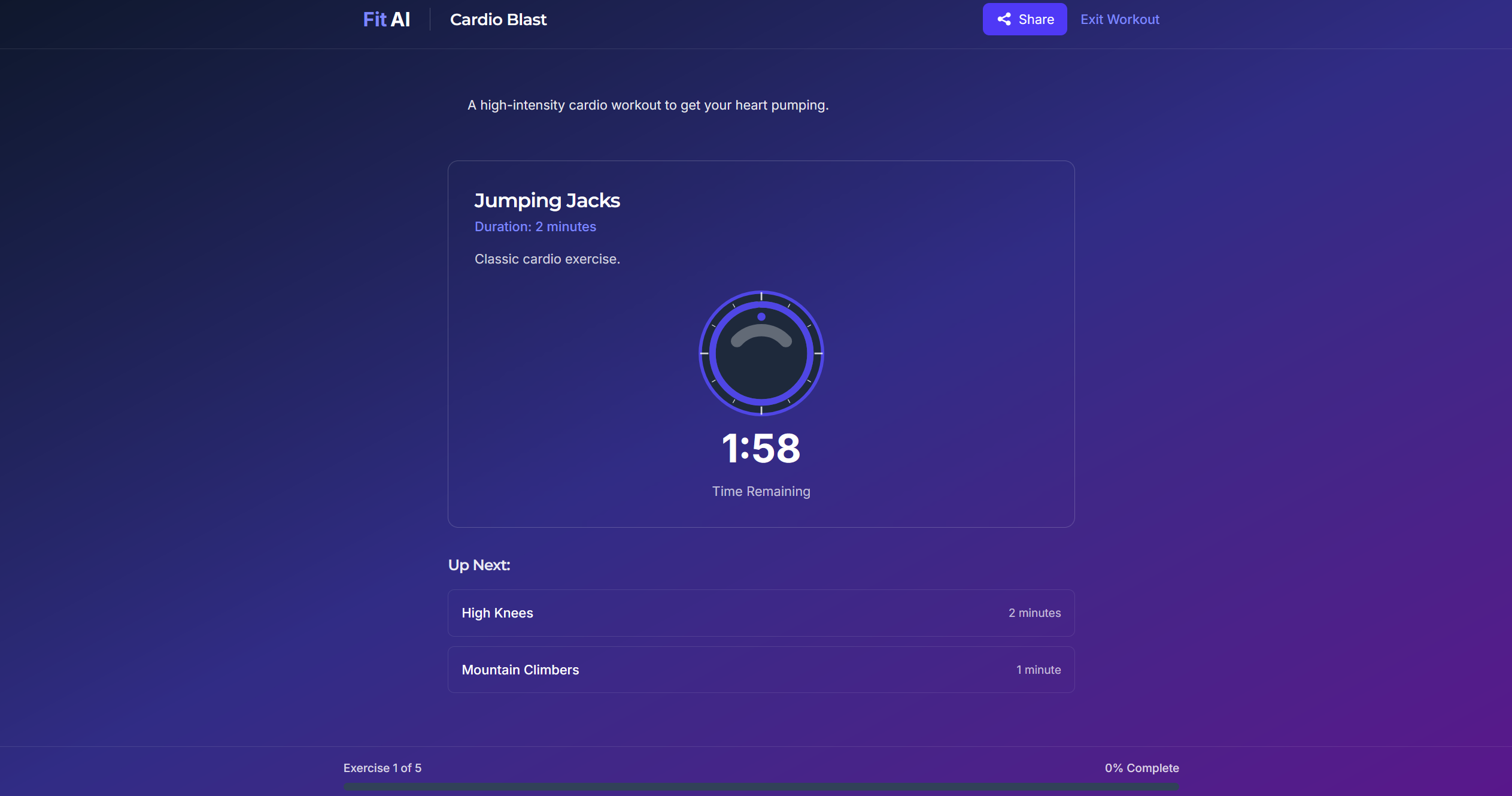Click the high-intensity cardio workout description
The width and height of the screenshot is (1512, 796).
coord(648,105)
